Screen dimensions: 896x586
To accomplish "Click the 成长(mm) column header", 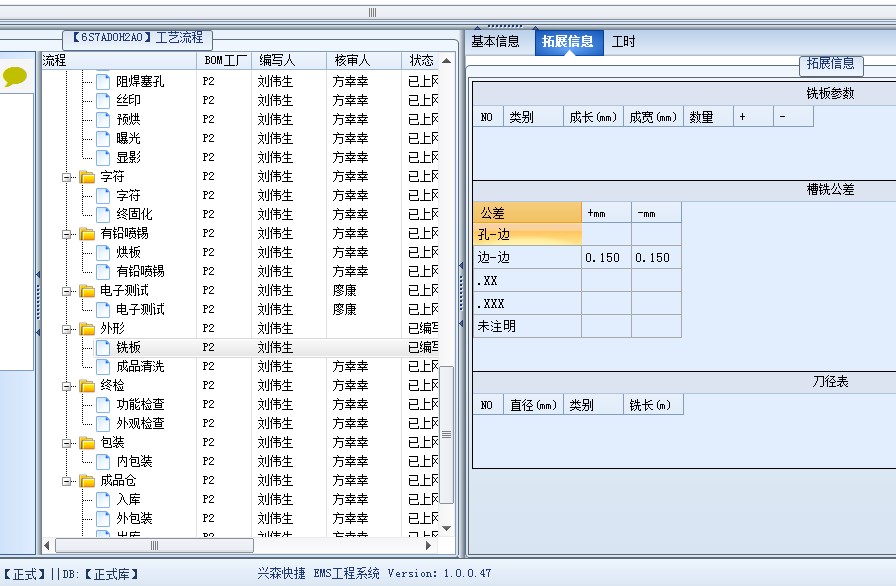I will pyautogui.click(x=593, y=117).
